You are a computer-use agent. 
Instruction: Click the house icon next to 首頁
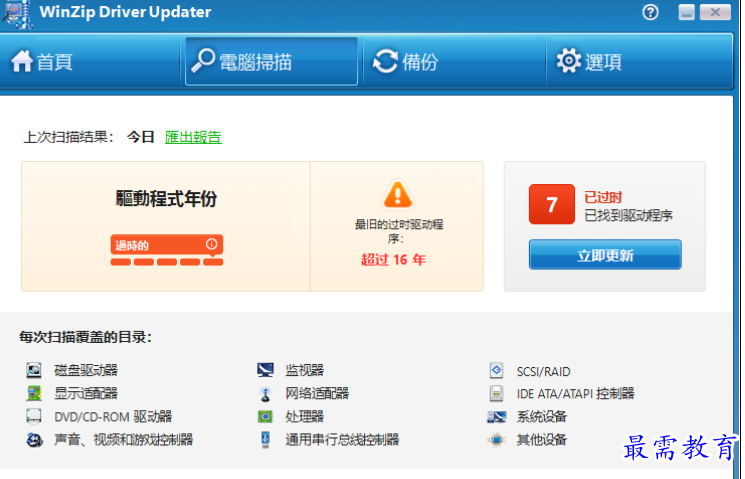[x=22, y=61]
